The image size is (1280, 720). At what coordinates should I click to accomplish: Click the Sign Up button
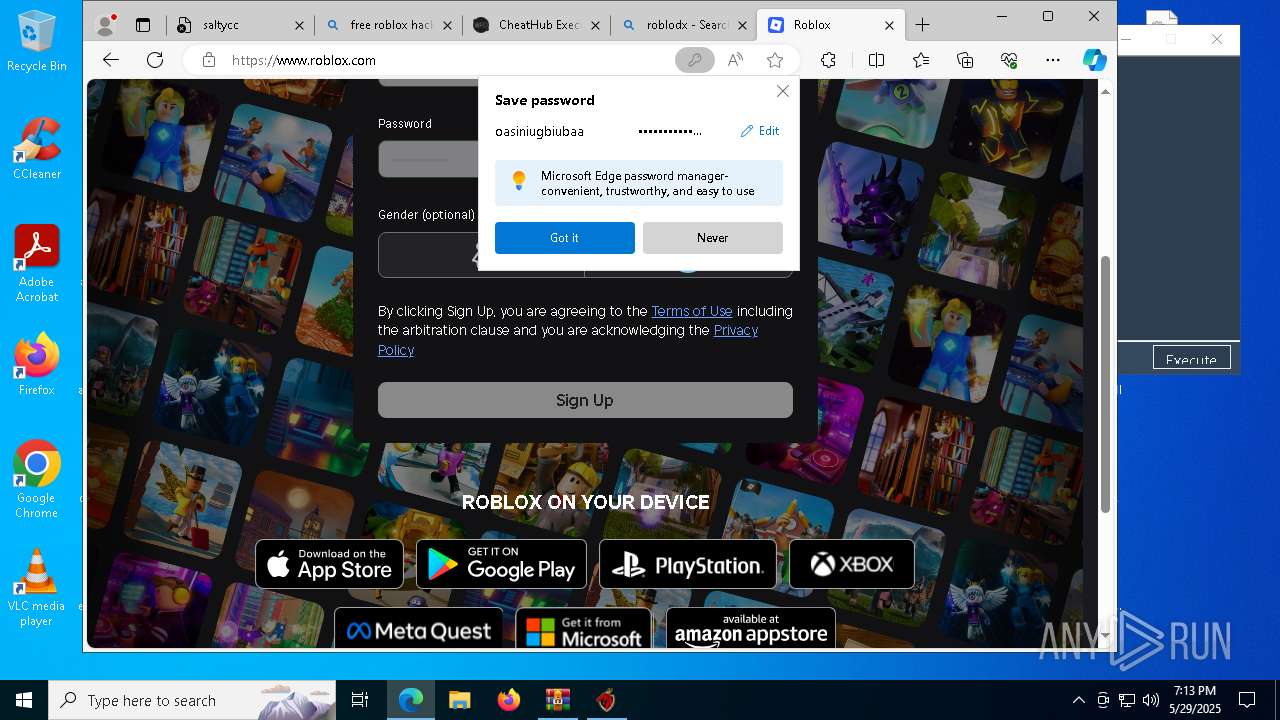tap(585, 400)
